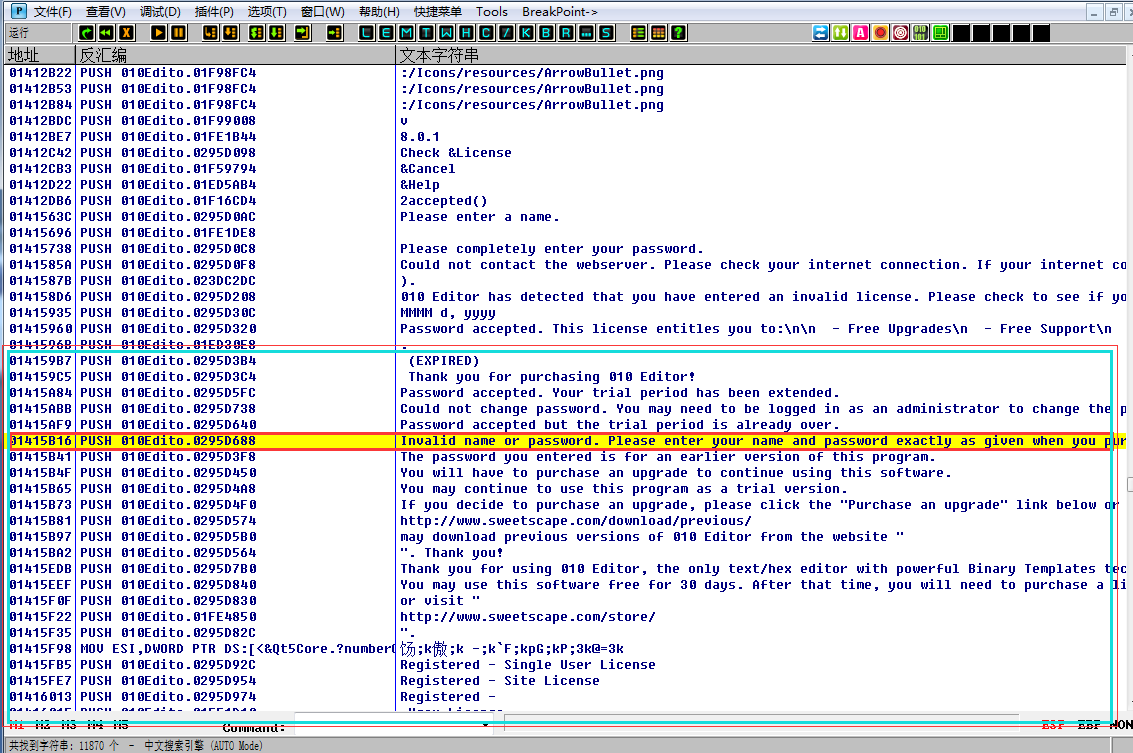Viewport: 1133px width, 753px height.
Task: Select the 'Please enter a name.' row
Action: tap(566, 217)
